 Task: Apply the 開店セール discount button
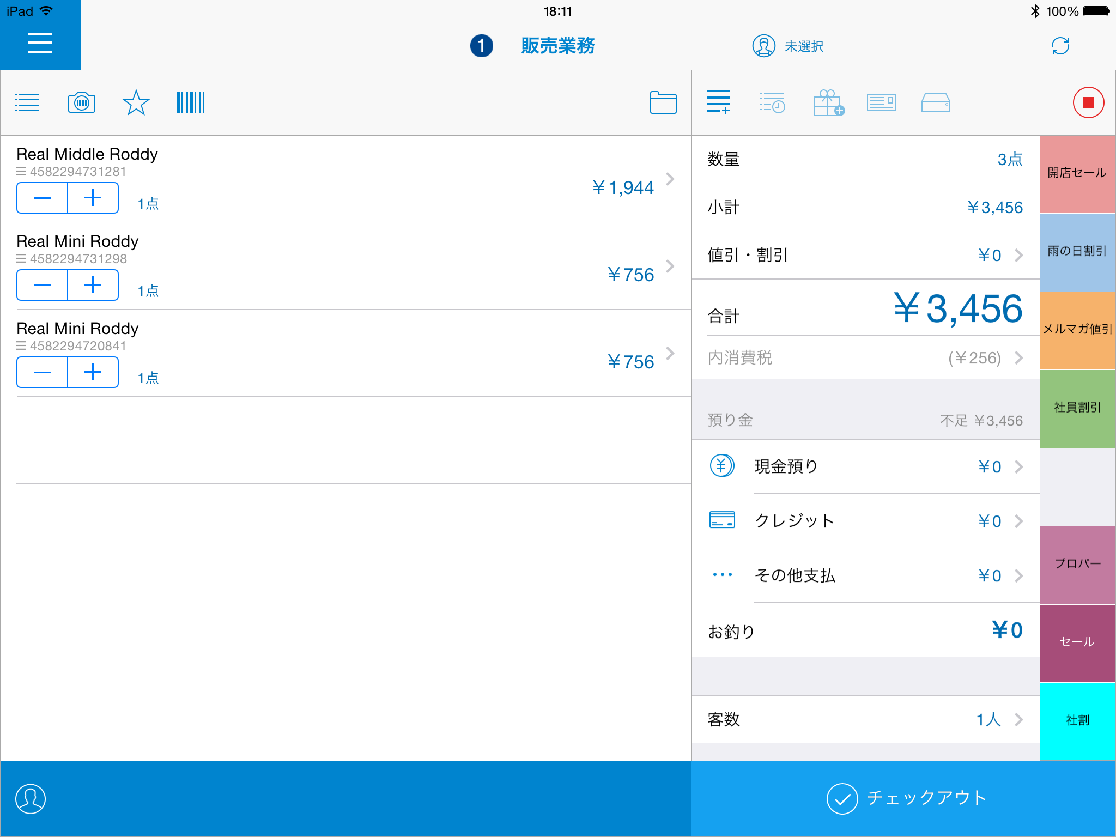(x=1077, y=174)
